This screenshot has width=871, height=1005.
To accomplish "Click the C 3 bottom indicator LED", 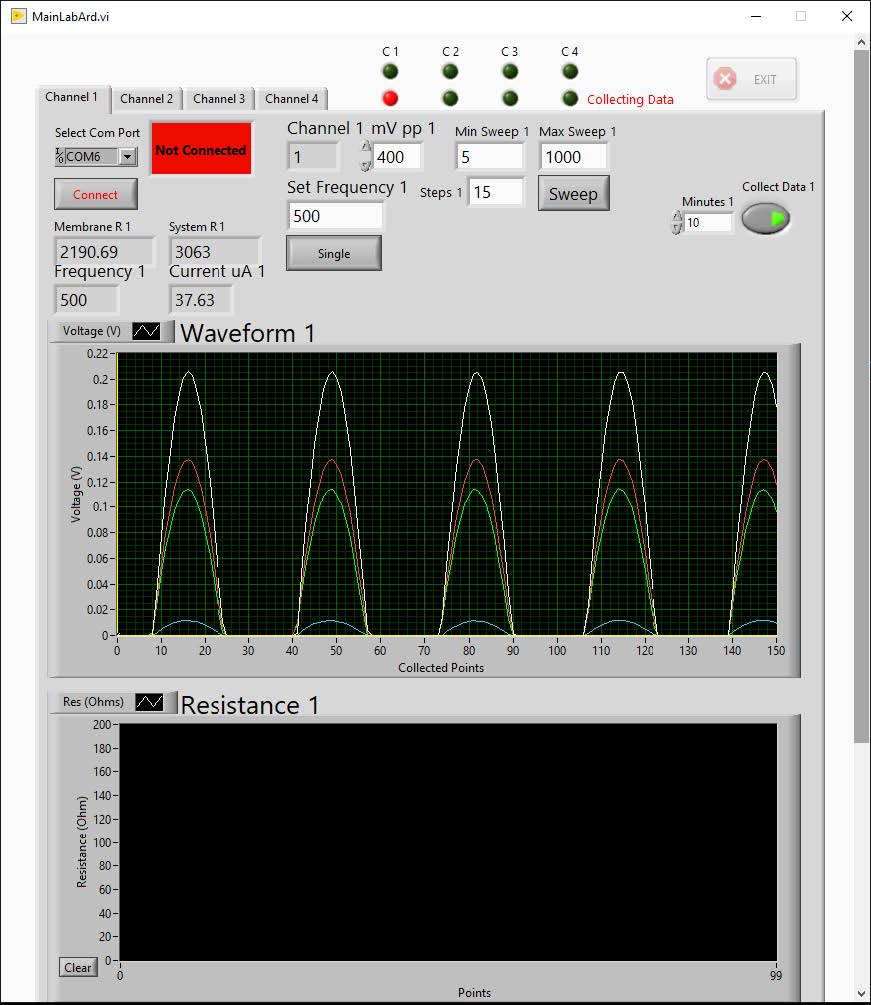I will click(510, 98).
